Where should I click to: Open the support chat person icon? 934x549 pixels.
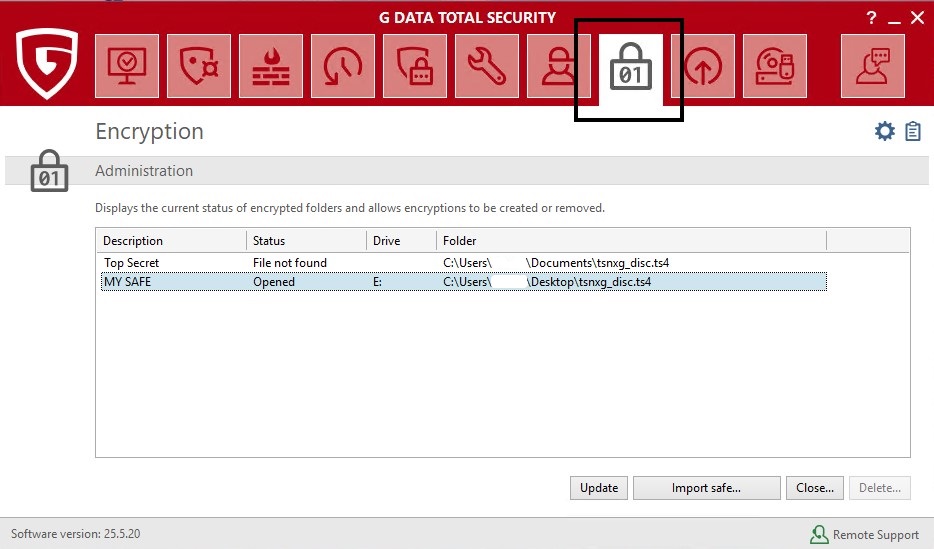coord(873,65)
